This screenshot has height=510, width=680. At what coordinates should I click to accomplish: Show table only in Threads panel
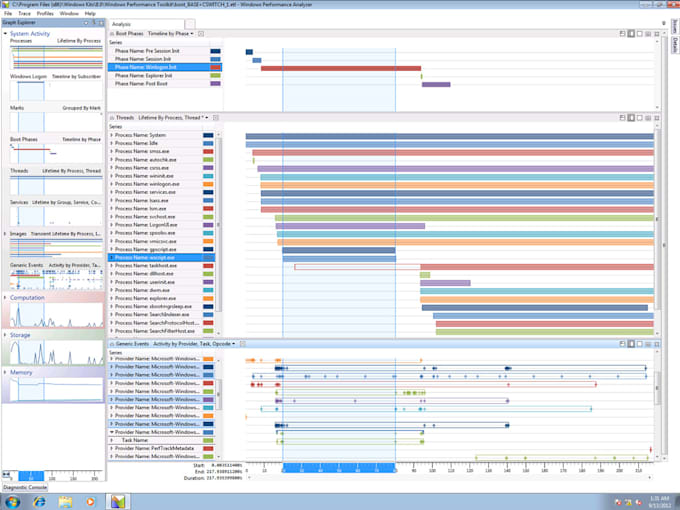pos(648,118)
